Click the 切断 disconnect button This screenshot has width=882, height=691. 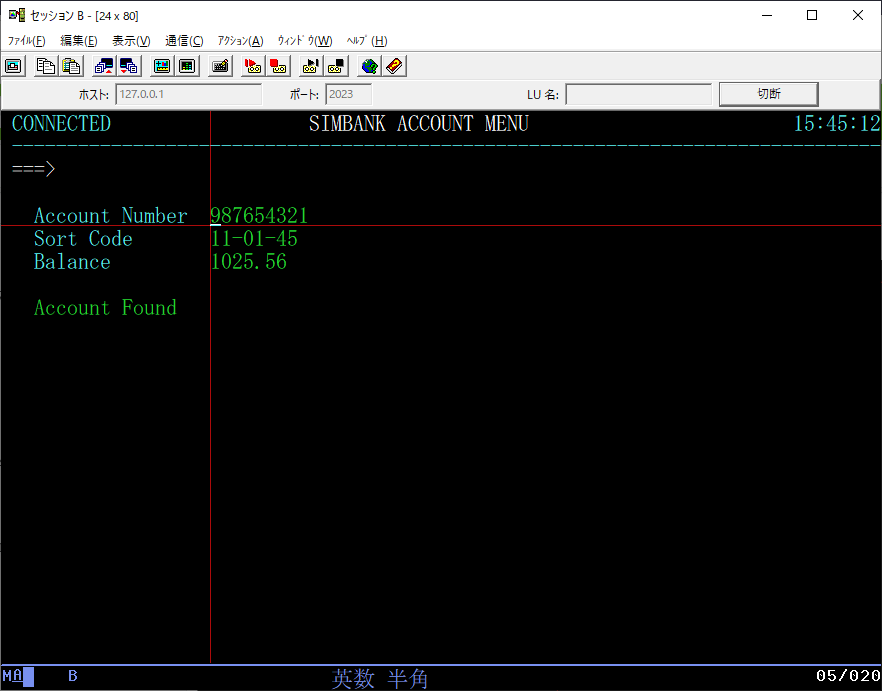[768, 94]
